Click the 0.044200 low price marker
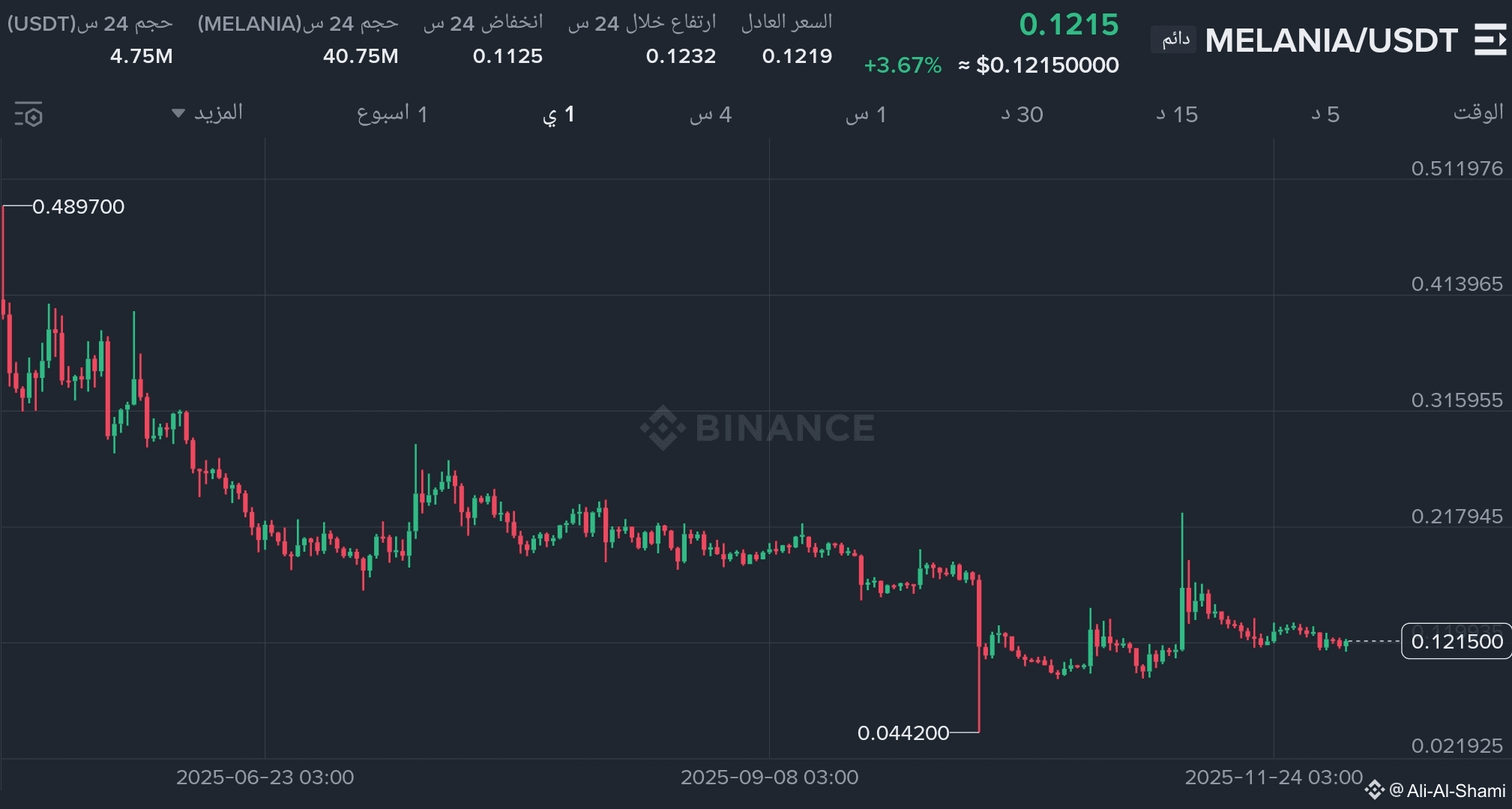Screen dimensions: 1512x809 [903, 733]
